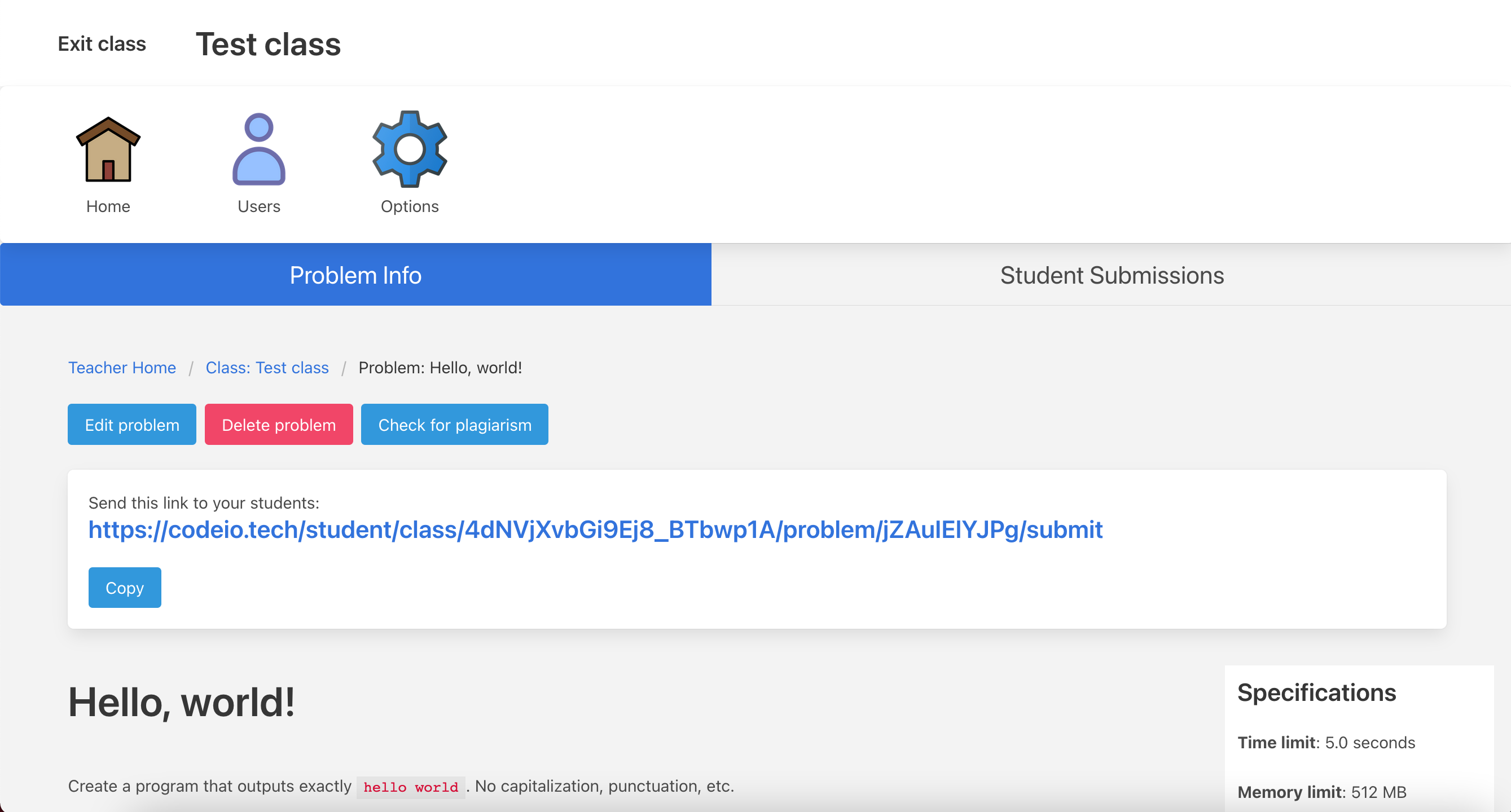Screen dimensions: 1511x812
Task: Copy the student submission link
Action: pos(124,588)
